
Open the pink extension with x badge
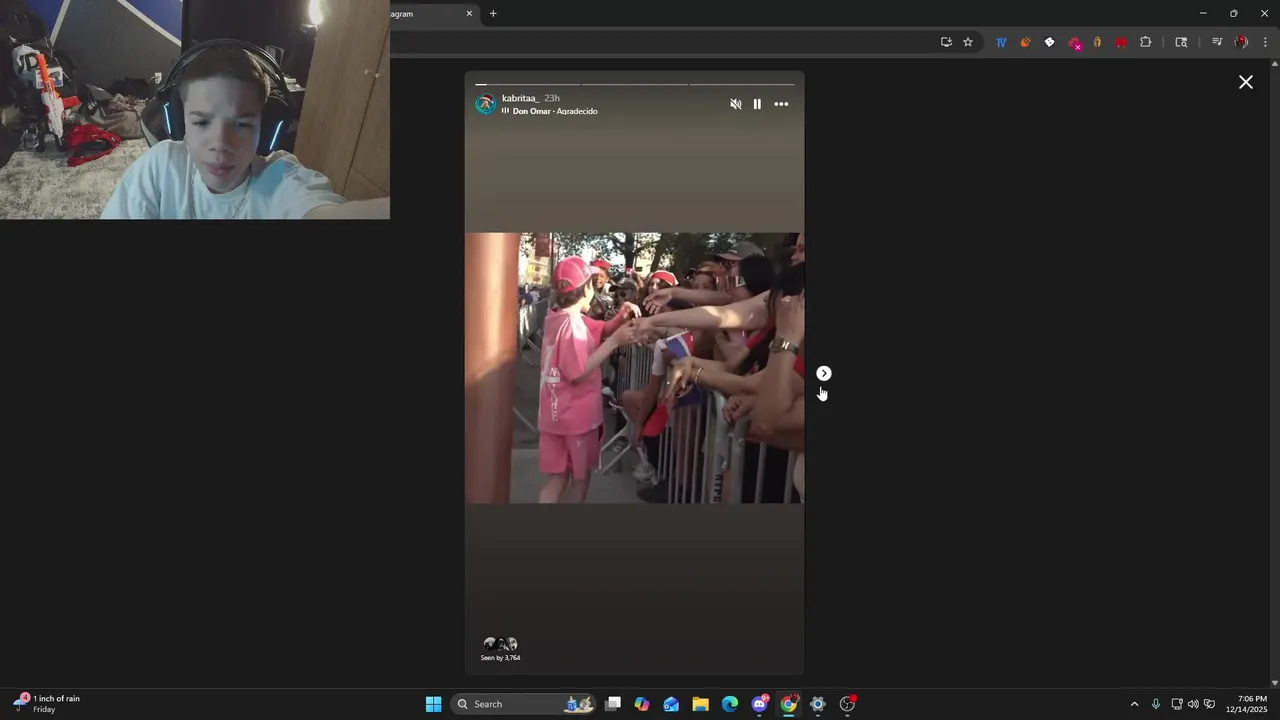[1074, 43]
